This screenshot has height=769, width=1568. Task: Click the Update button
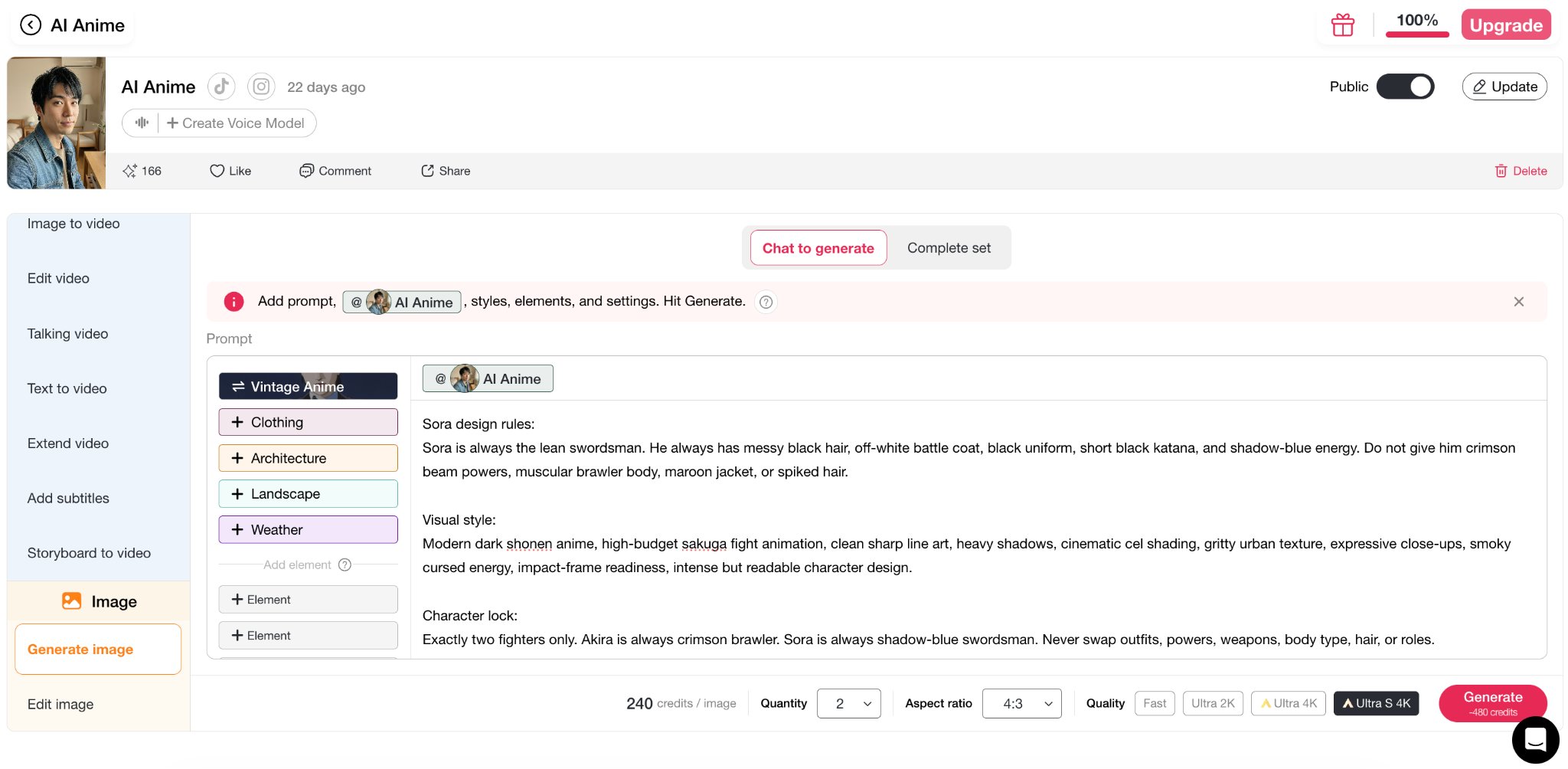(x=1504, y=87)
